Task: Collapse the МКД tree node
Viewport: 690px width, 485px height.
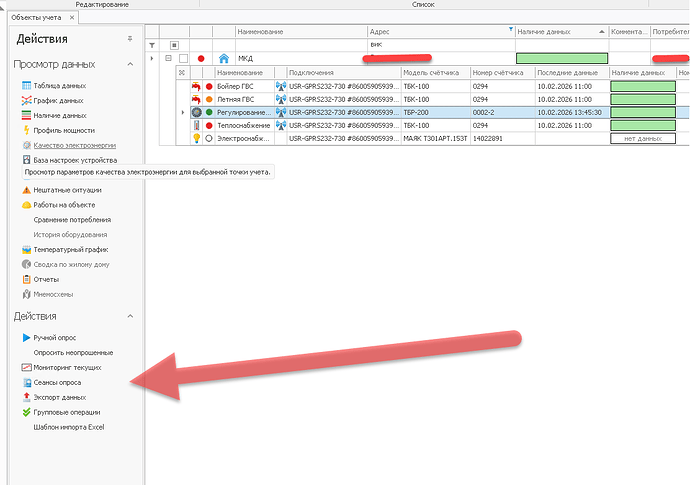Action: (x=167, y=58)
